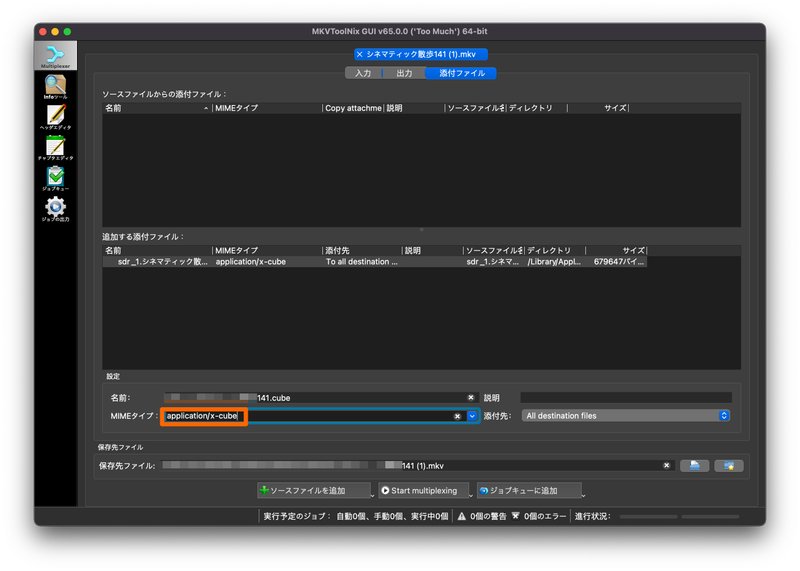
Task: Click the 0個のエラー error status icon
Action: (515, 516)
